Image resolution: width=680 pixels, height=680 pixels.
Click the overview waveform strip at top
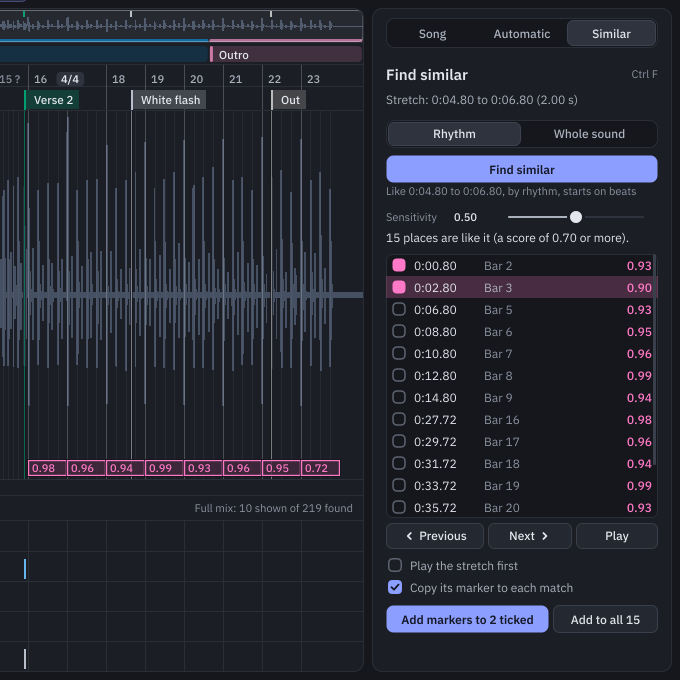pyautogui.click(x=181, y=25)
